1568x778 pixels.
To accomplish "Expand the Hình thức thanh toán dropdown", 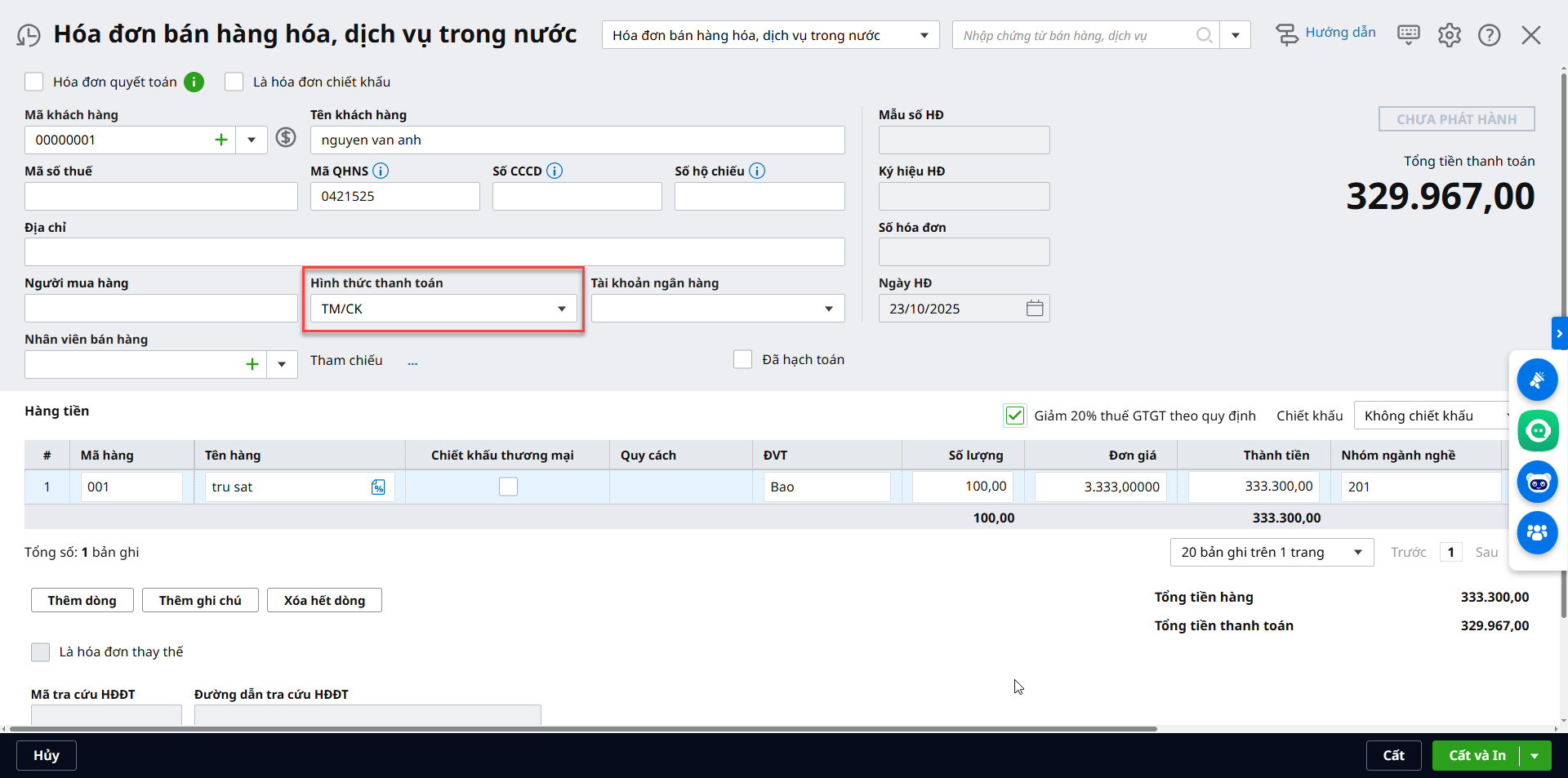I will click(x=561, y=309).
